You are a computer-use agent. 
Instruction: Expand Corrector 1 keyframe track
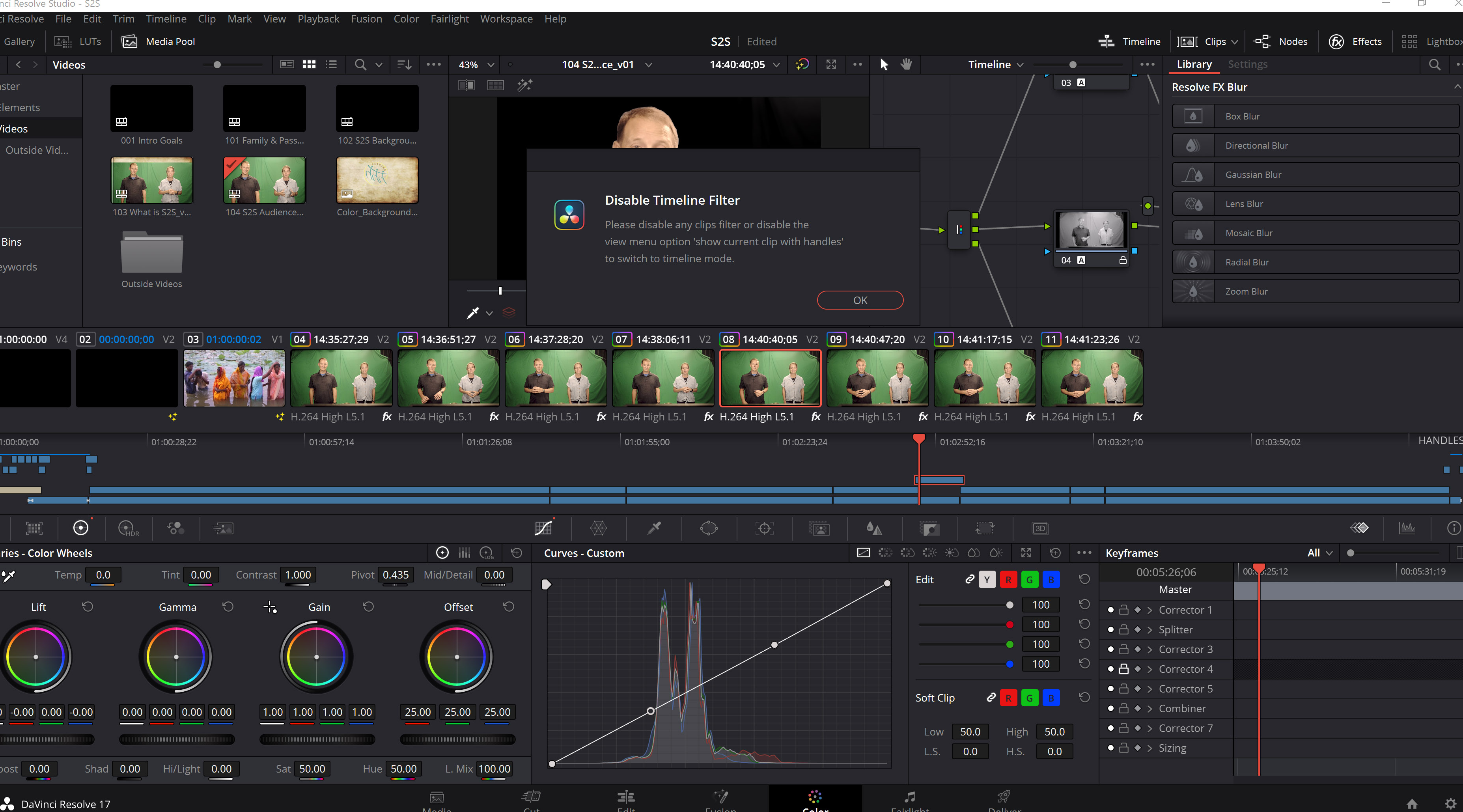pos(1149,610)
